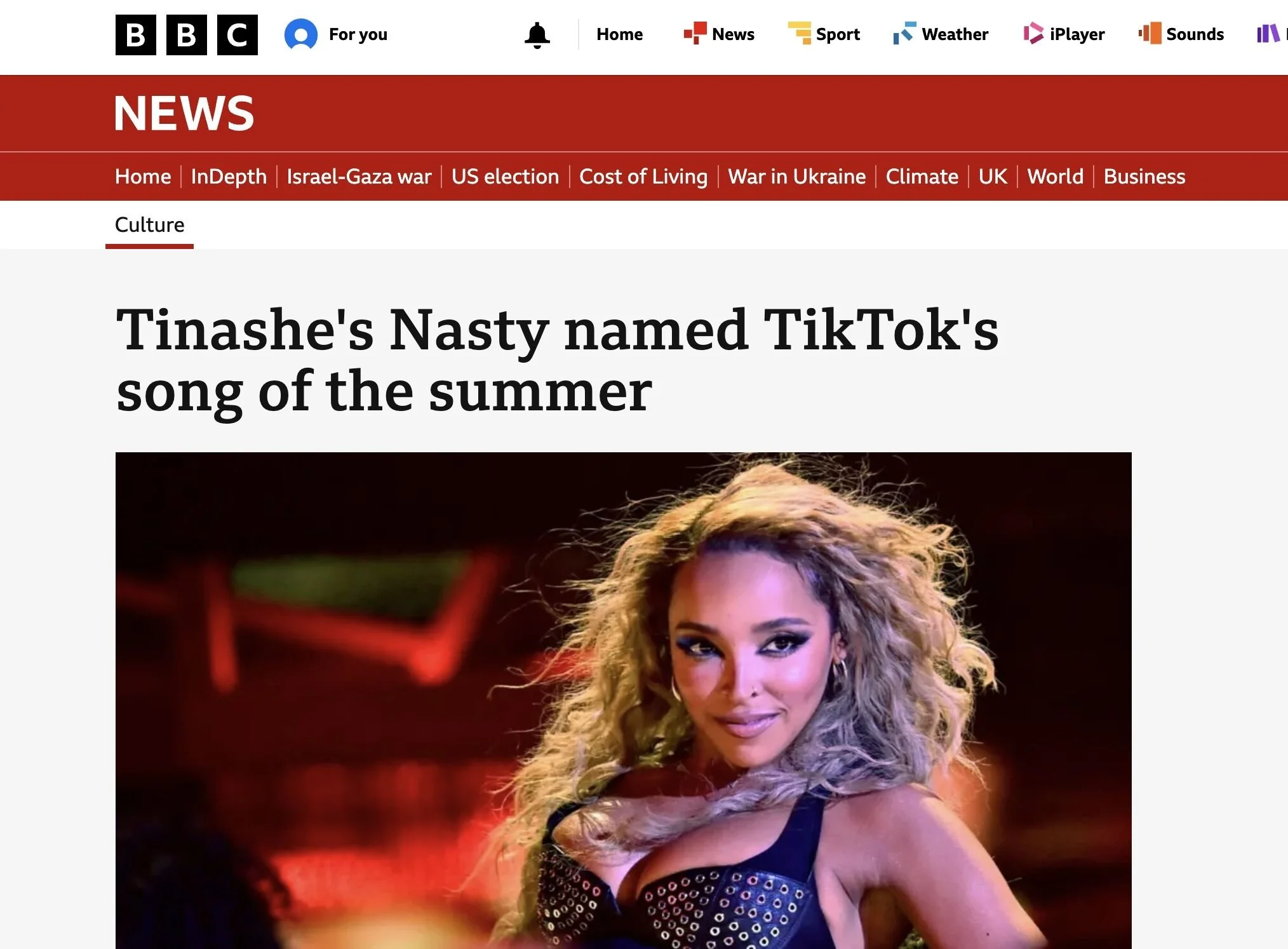Click the large NEWS banner heading

[x=184, y=114]
